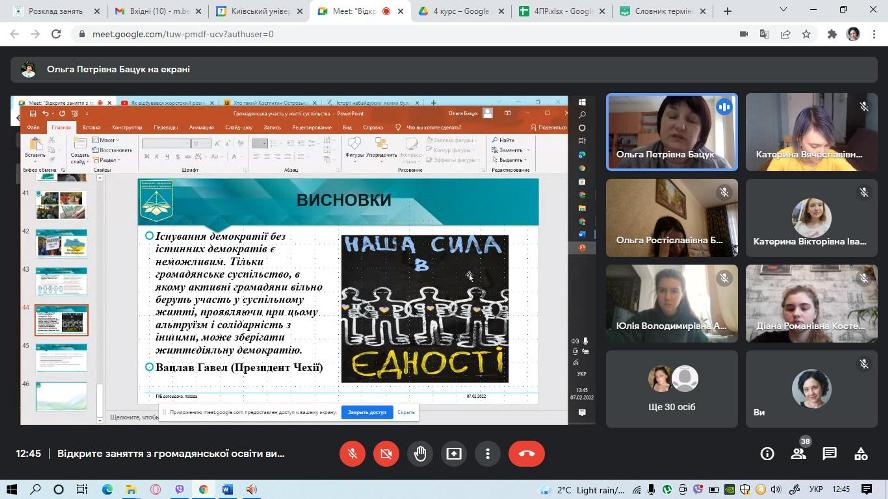The image size is (888, 499).
Task: Click the Share this page icon
Action: (785, 34)
